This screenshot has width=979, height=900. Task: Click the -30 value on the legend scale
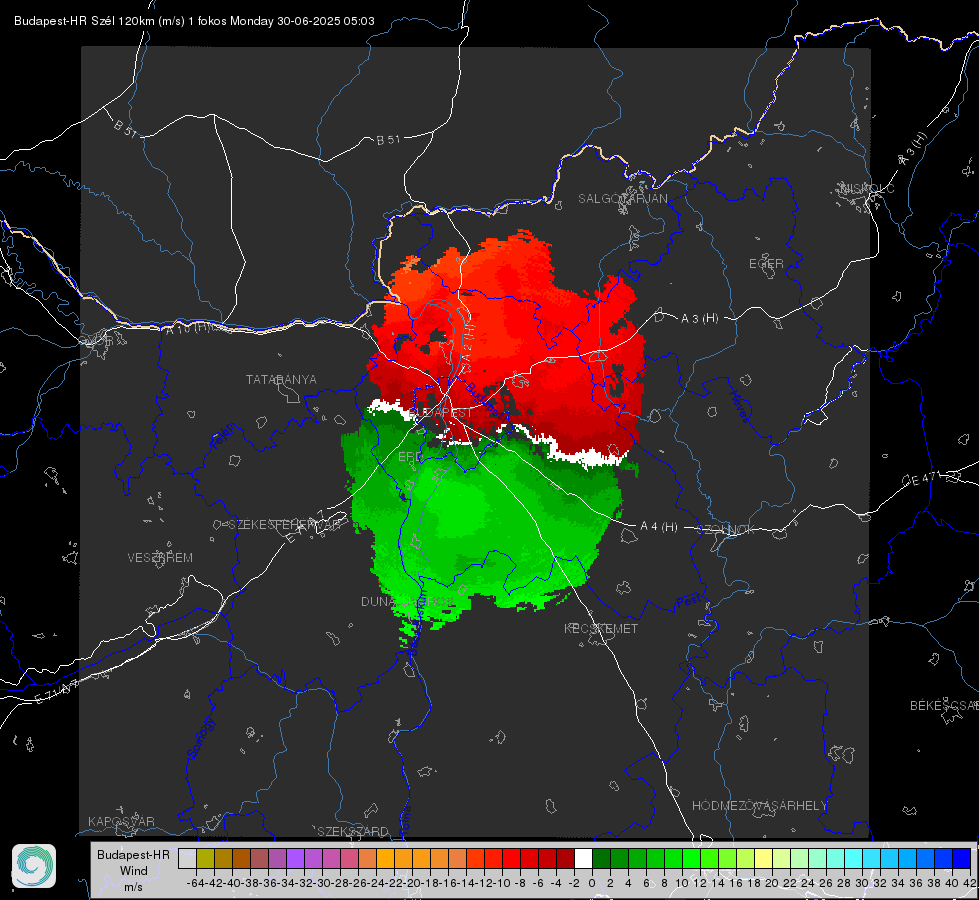(x=322, y=883)
